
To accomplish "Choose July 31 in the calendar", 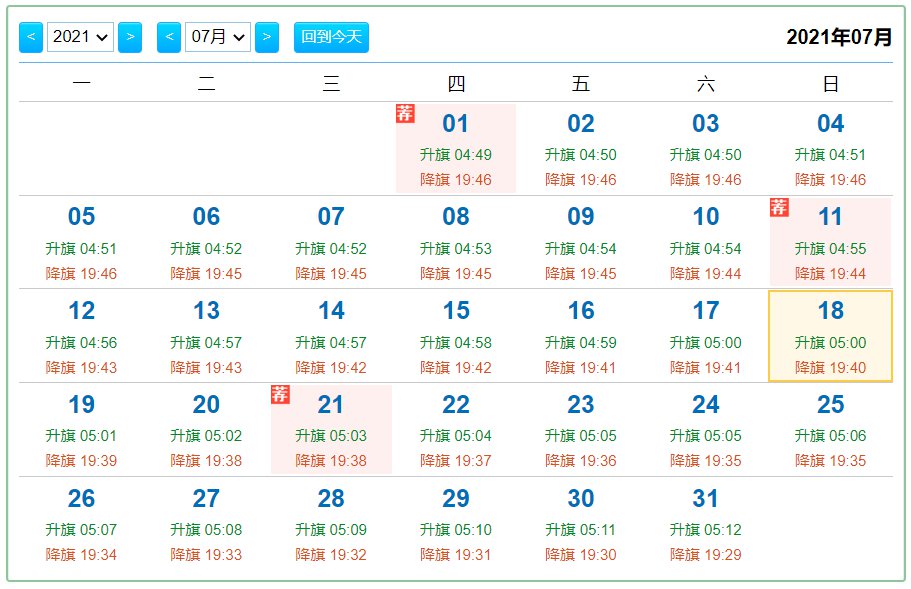I will pyautogui.click(x=705, y=525).
